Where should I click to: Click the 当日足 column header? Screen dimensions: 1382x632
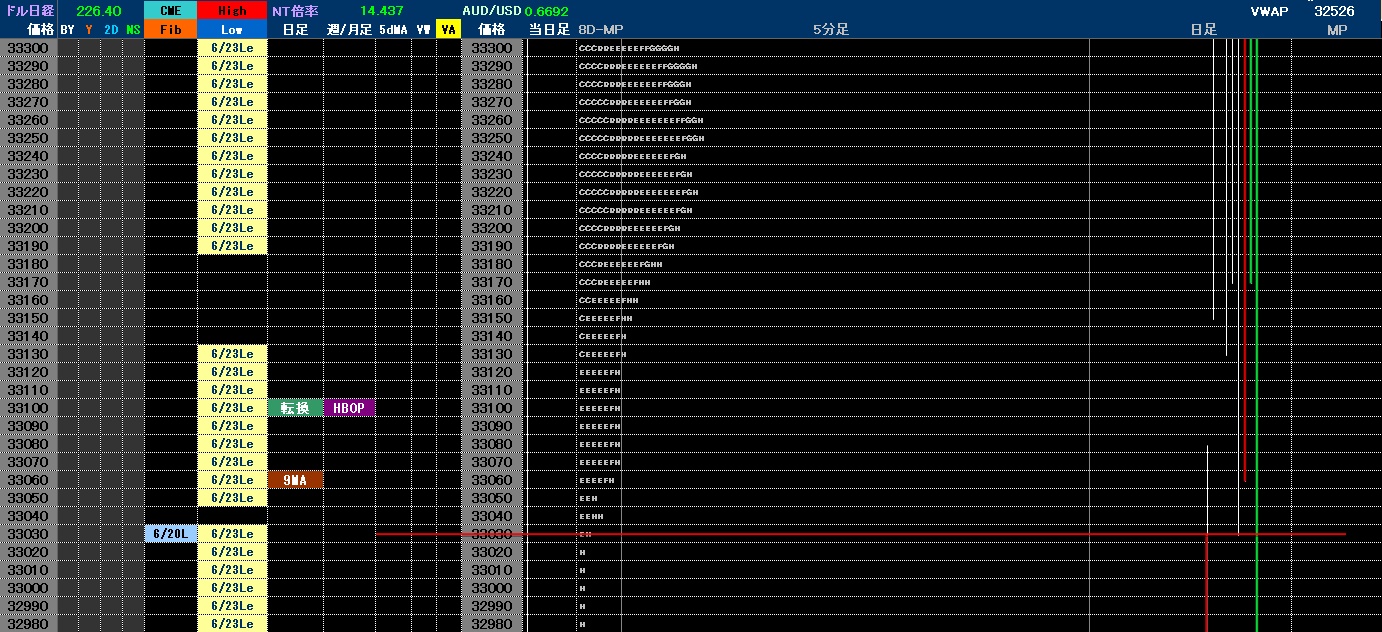(x=549, y=29)
